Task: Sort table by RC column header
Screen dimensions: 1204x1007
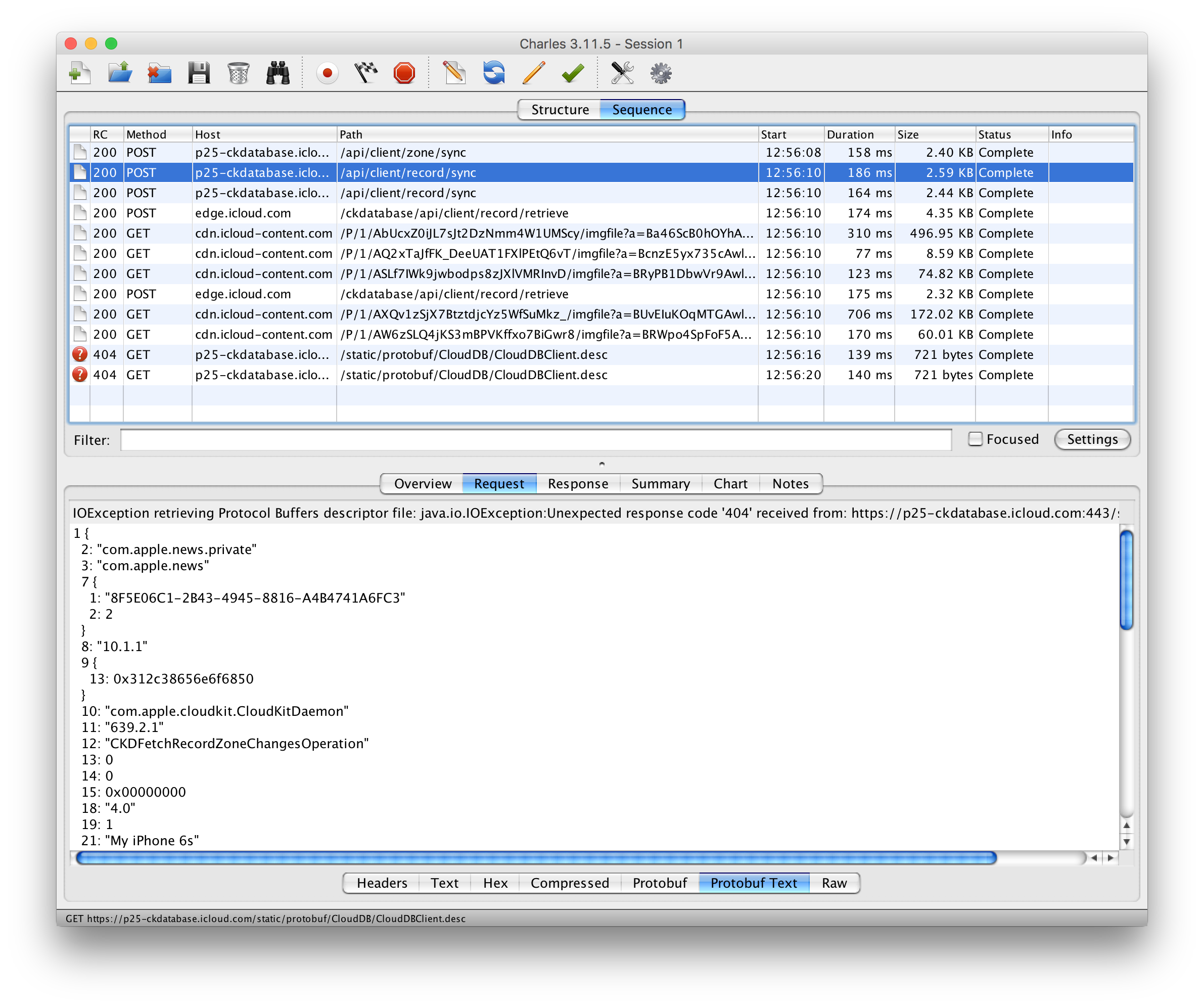Action: click(107, 134)
